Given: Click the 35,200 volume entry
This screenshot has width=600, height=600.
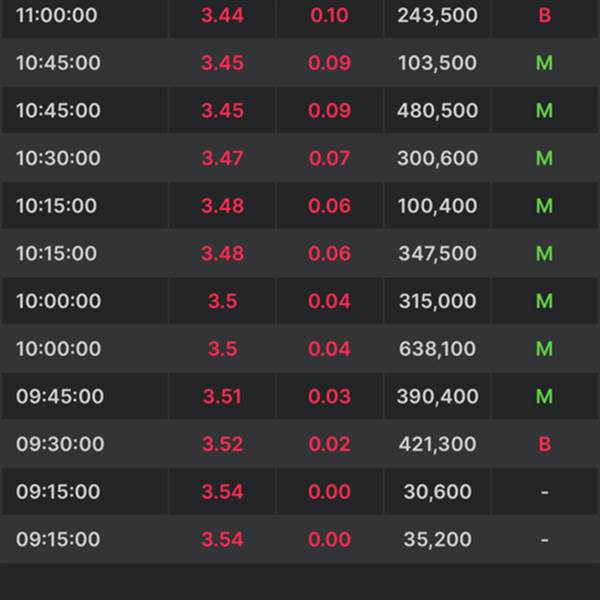Looking at the screenshot, I should [437, 539].
